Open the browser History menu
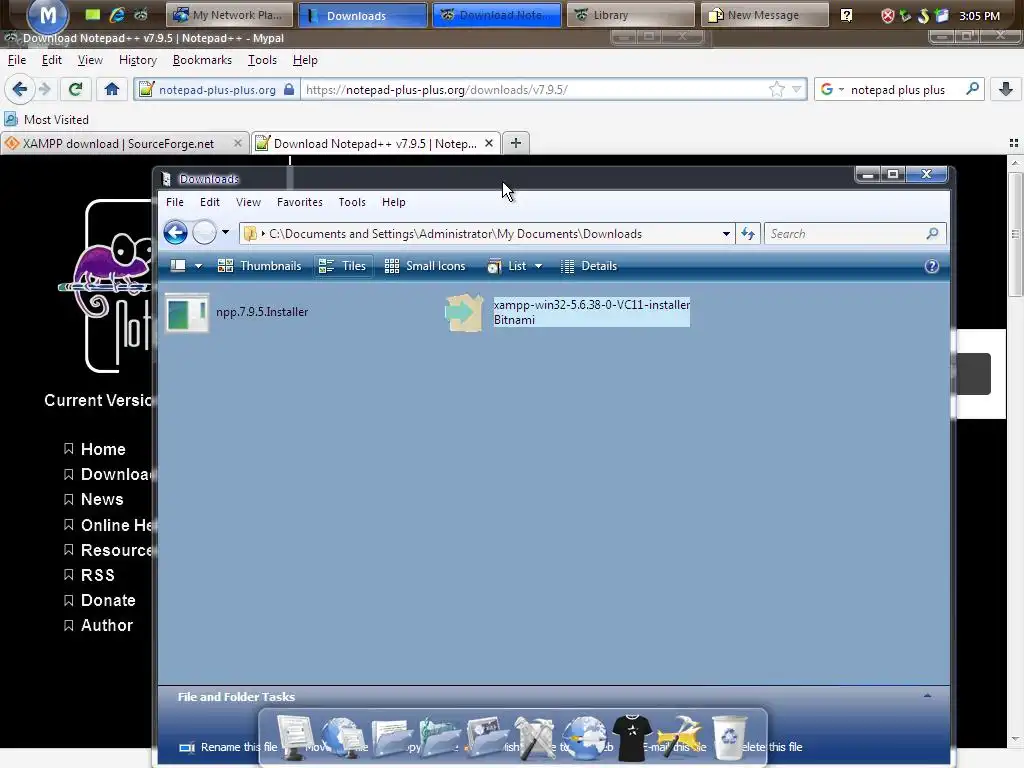 point(138,60)
